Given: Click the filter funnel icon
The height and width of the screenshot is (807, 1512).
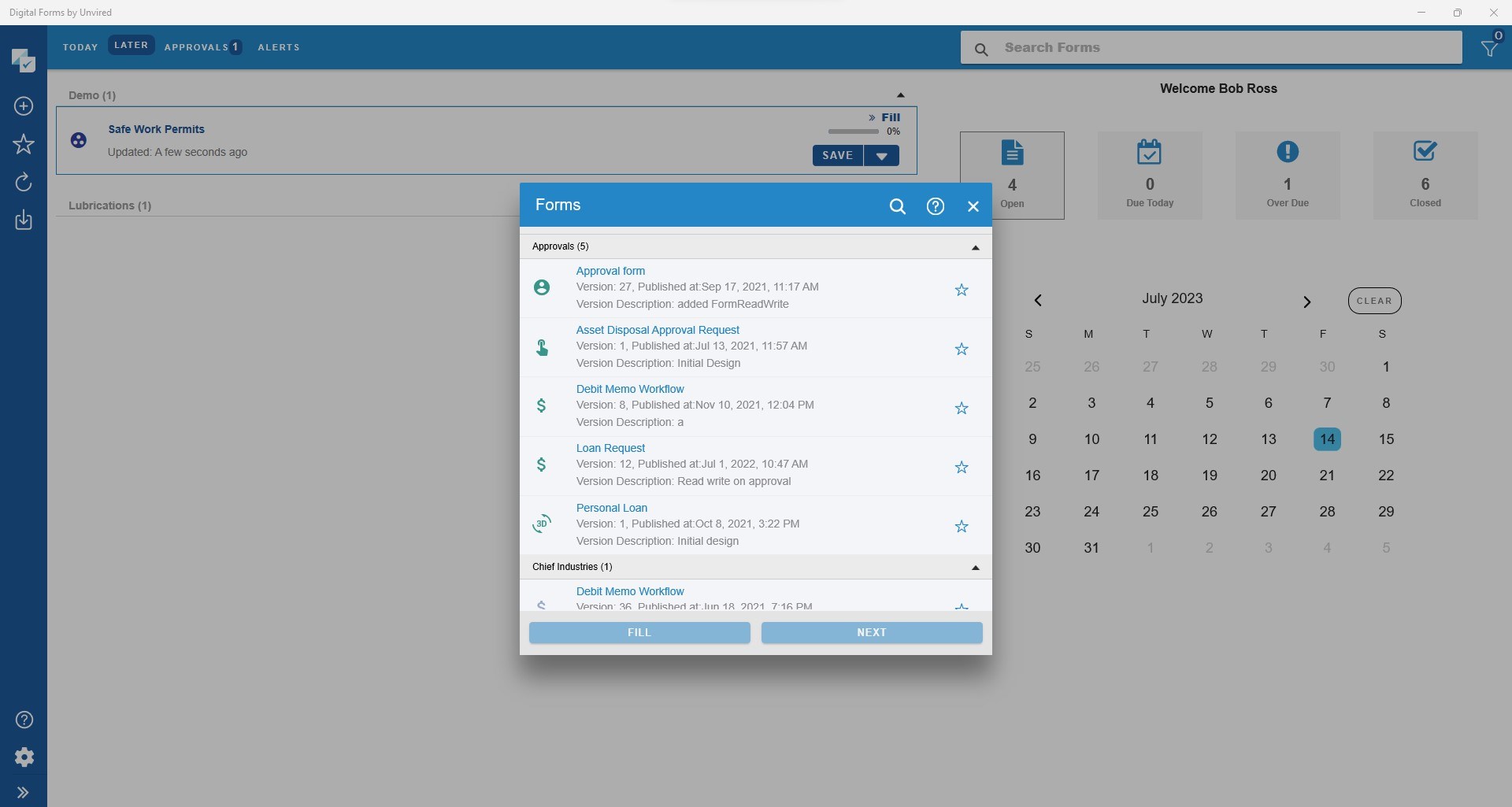Looking at the screenshot, I should coord(1489,48).
